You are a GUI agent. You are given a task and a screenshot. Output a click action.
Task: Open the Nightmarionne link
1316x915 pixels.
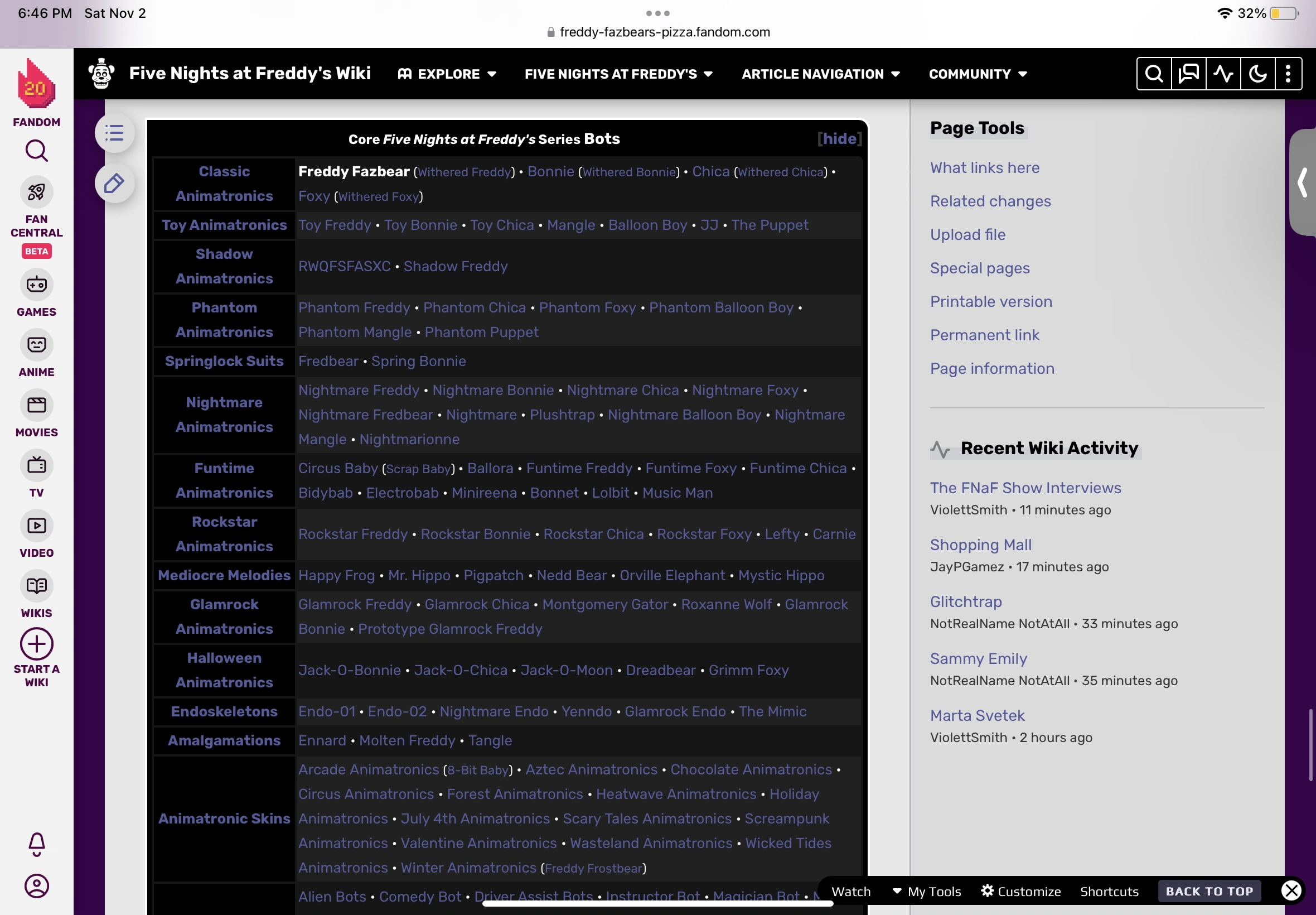coord(409,439)
